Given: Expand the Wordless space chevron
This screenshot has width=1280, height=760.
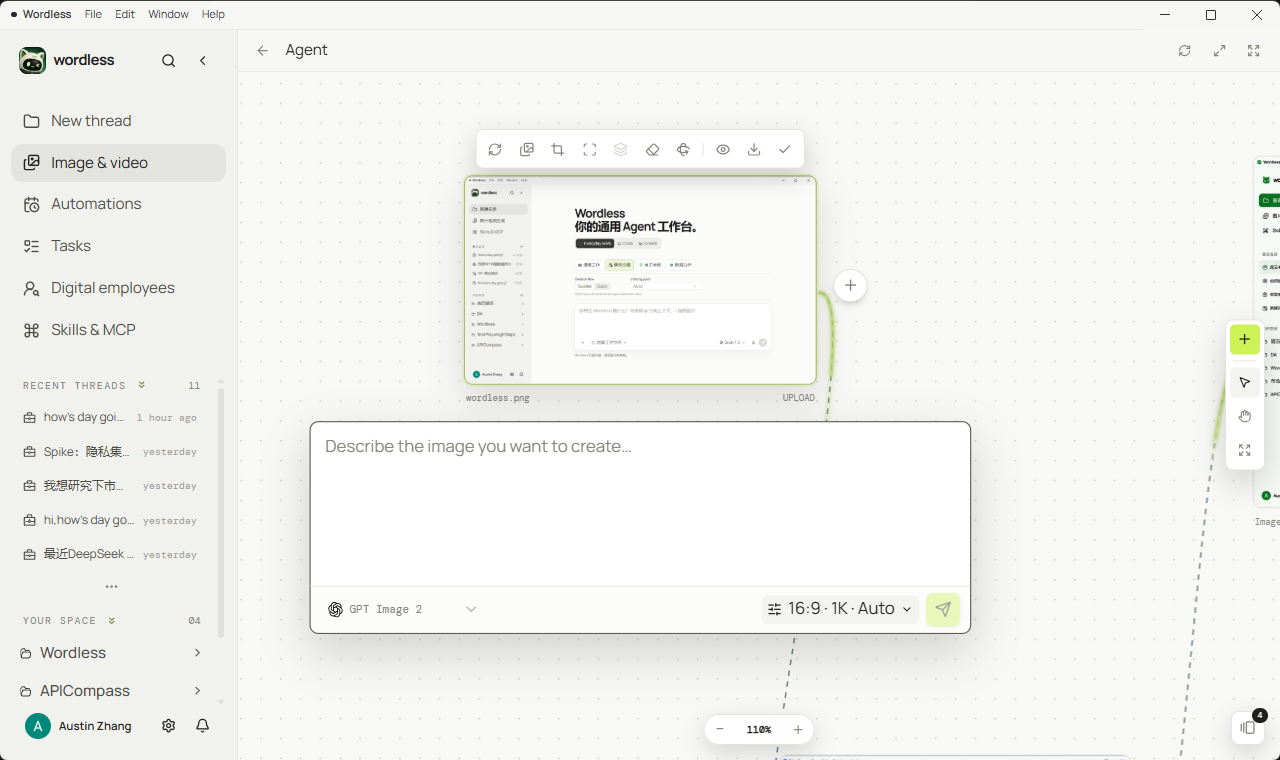Looking at the screenshot, I should 197,653.
